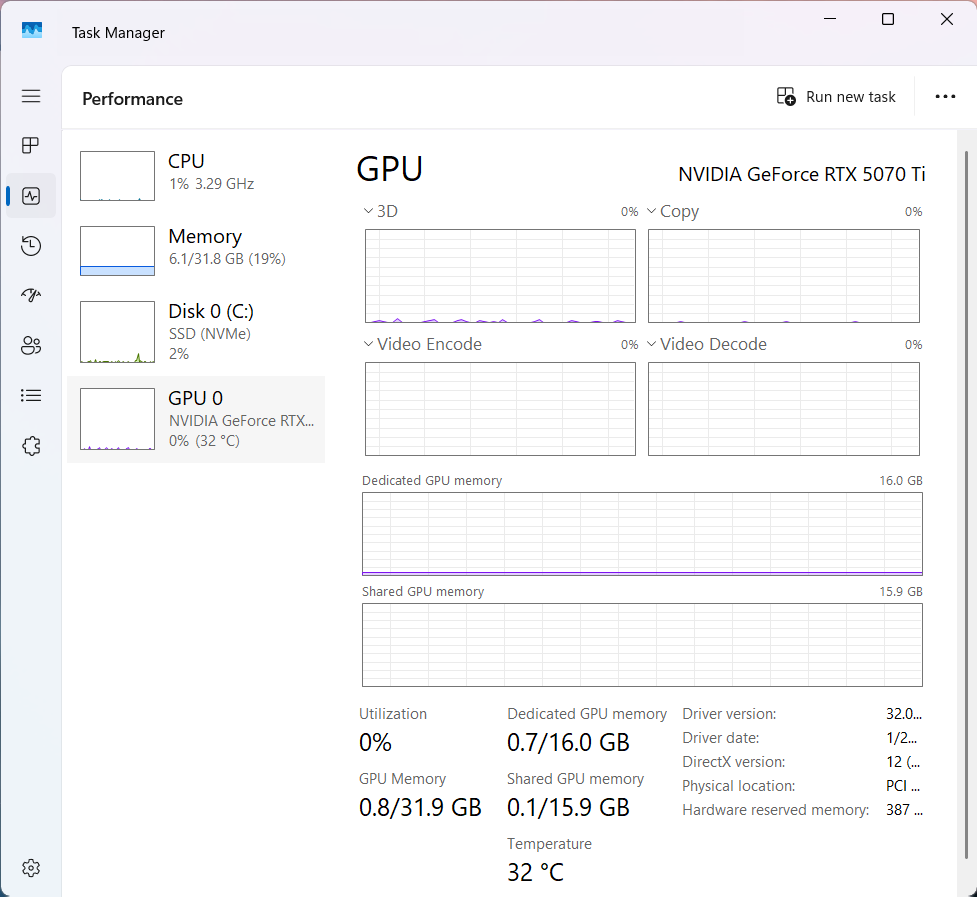Click the 0.7/16.0 GB dedicated memory value

pyautogui.click(x=568, y=743)
